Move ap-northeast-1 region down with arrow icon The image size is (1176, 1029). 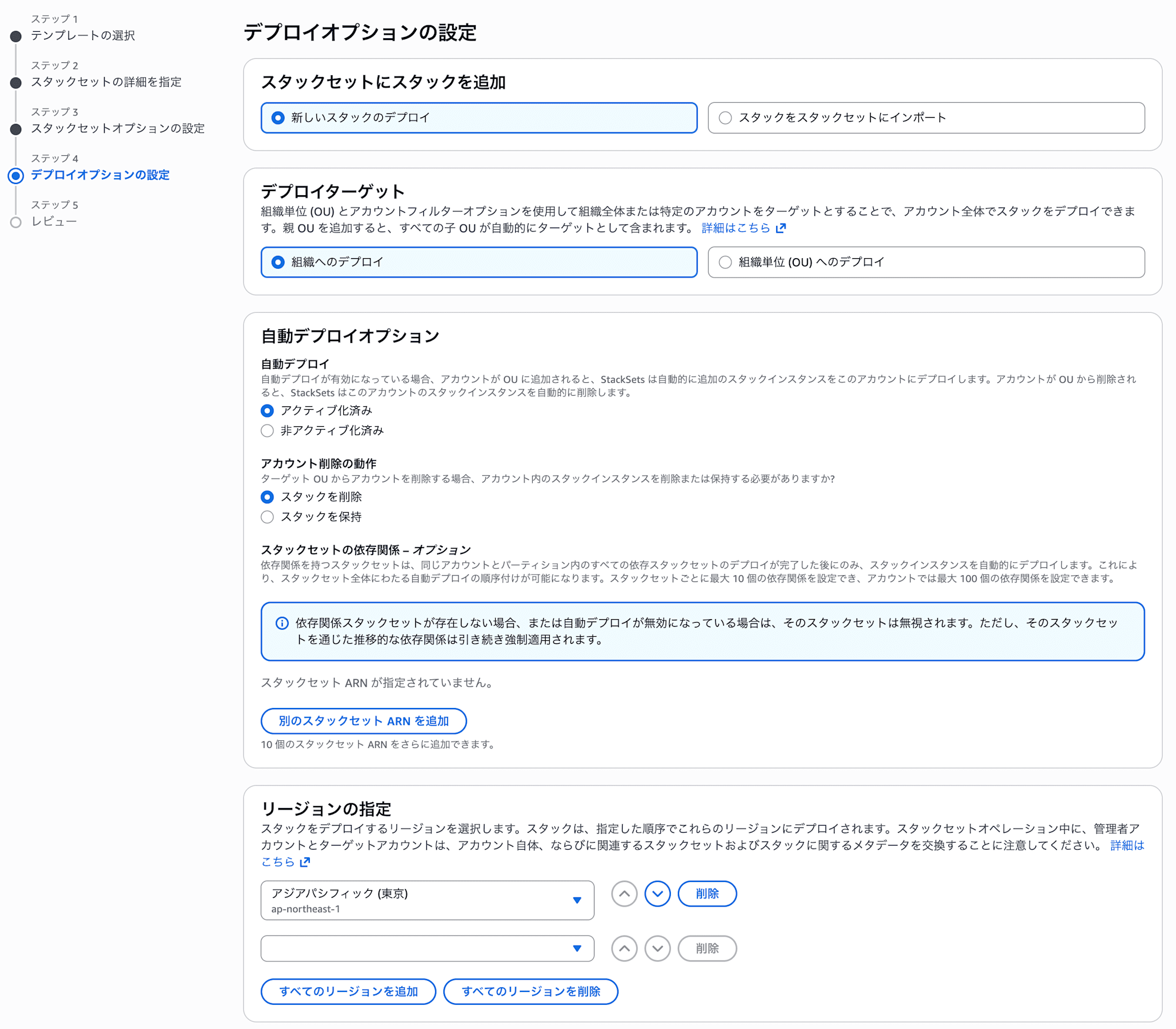657,894
